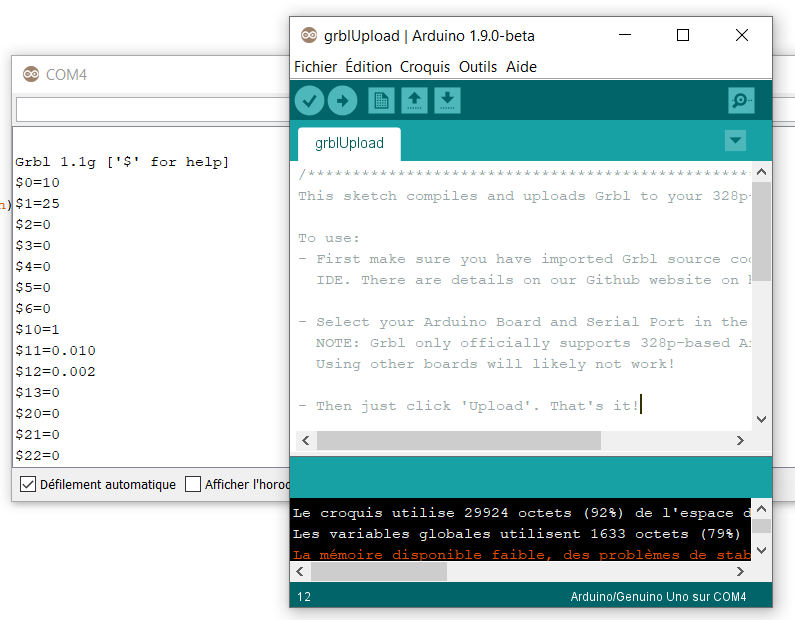Screen dimensions: 795x620
Task: Open the Outils menu
Action: coord(478,67)
